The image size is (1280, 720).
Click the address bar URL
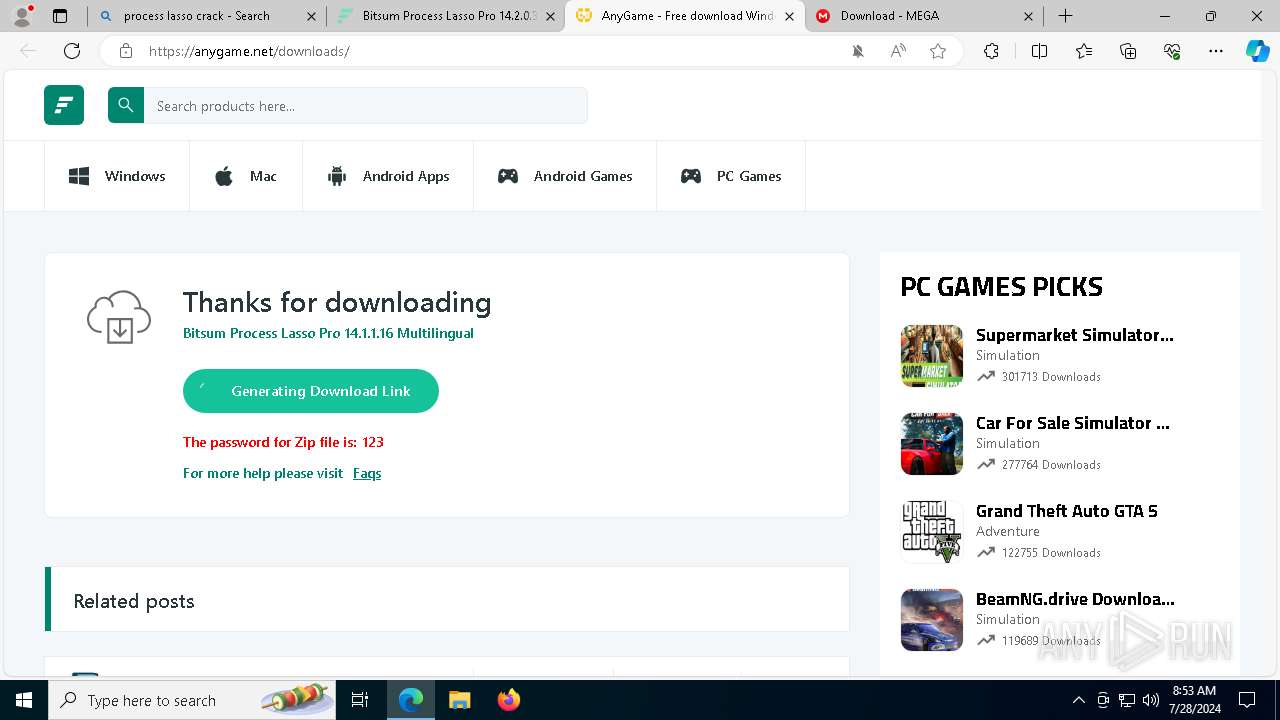249,51
